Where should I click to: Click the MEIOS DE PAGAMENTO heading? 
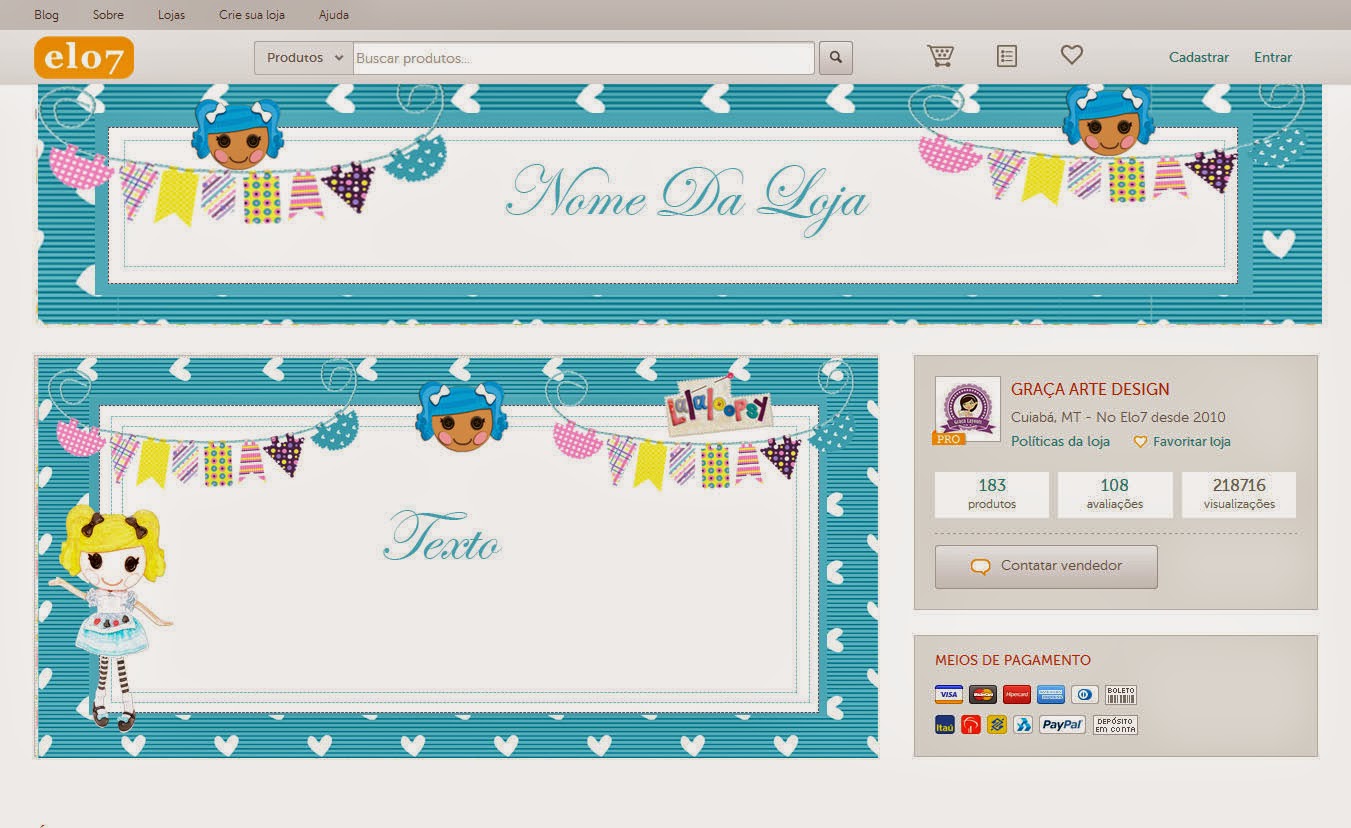click(1013, 660)
